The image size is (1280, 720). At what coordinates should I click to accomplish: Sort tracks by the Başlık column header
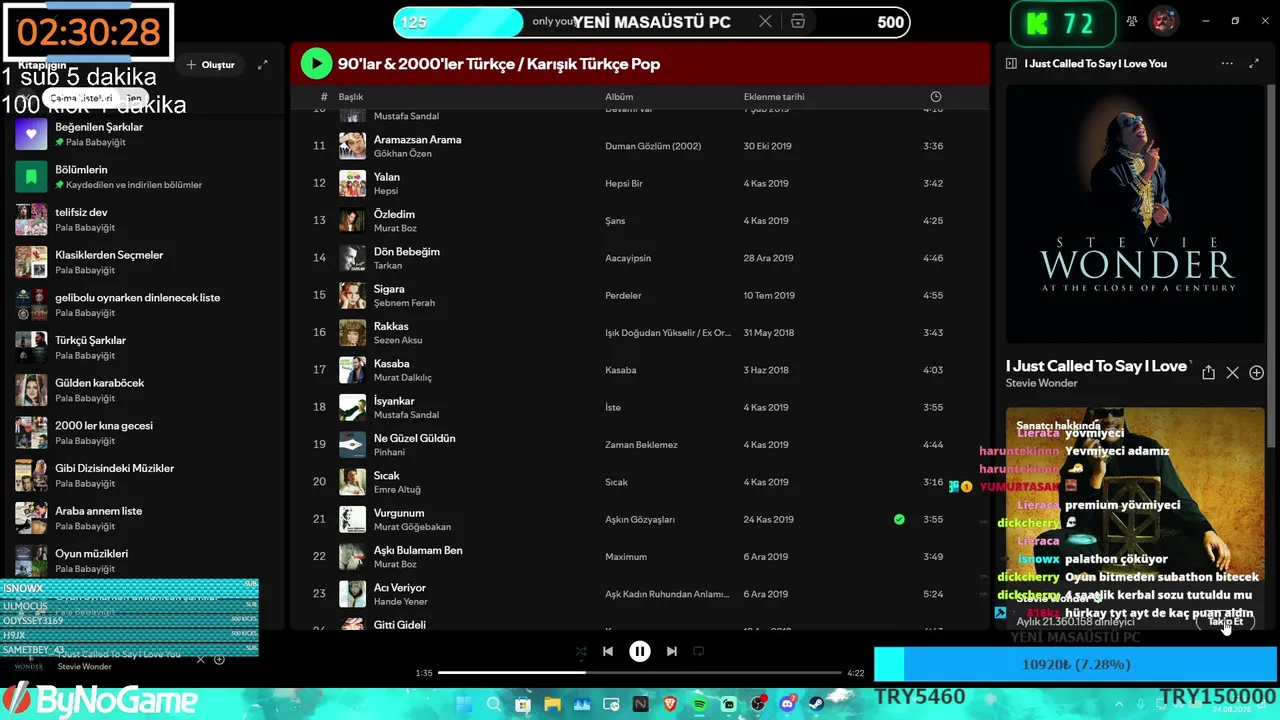351,97
